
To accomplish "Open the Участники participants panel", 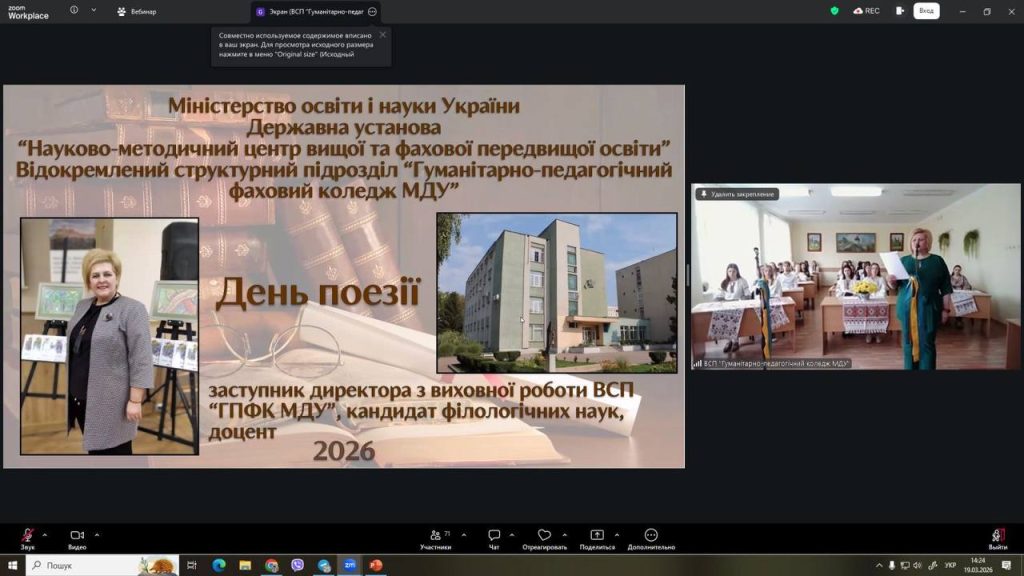I will 435,536.
